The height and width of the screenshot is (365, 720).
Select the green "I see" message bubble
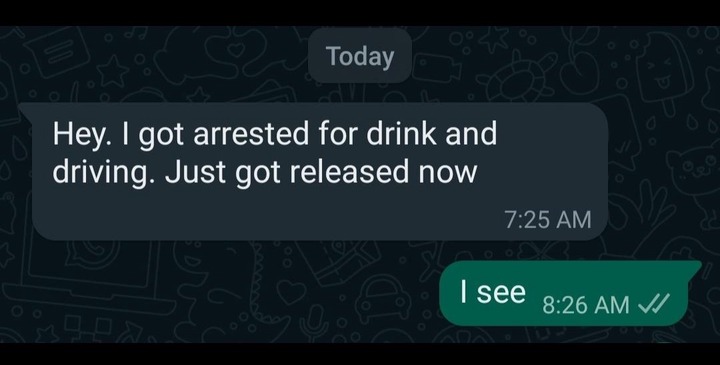pos(570,293)
